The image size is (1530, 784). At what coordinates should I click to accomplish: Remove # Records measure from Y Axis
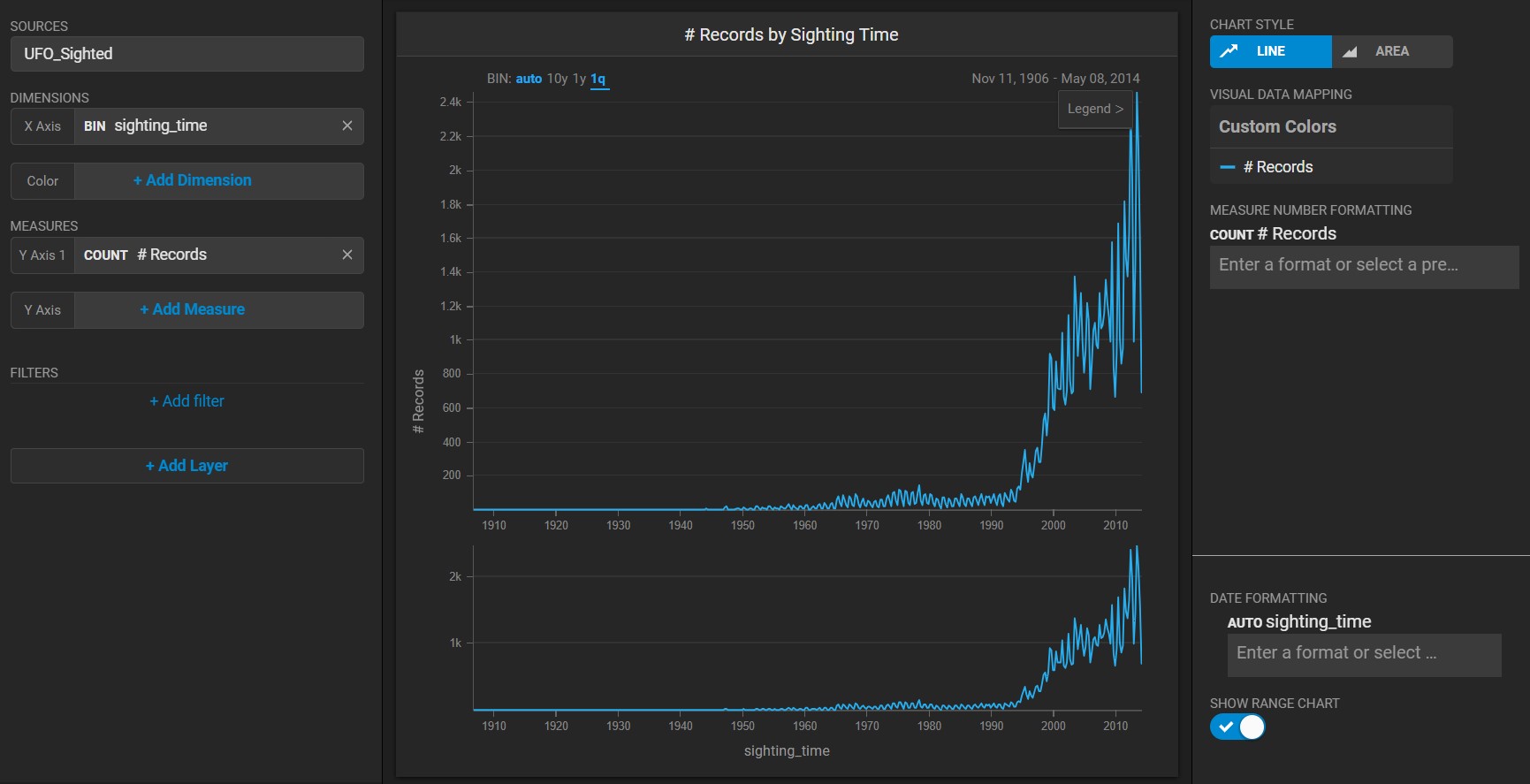(347, 255)
